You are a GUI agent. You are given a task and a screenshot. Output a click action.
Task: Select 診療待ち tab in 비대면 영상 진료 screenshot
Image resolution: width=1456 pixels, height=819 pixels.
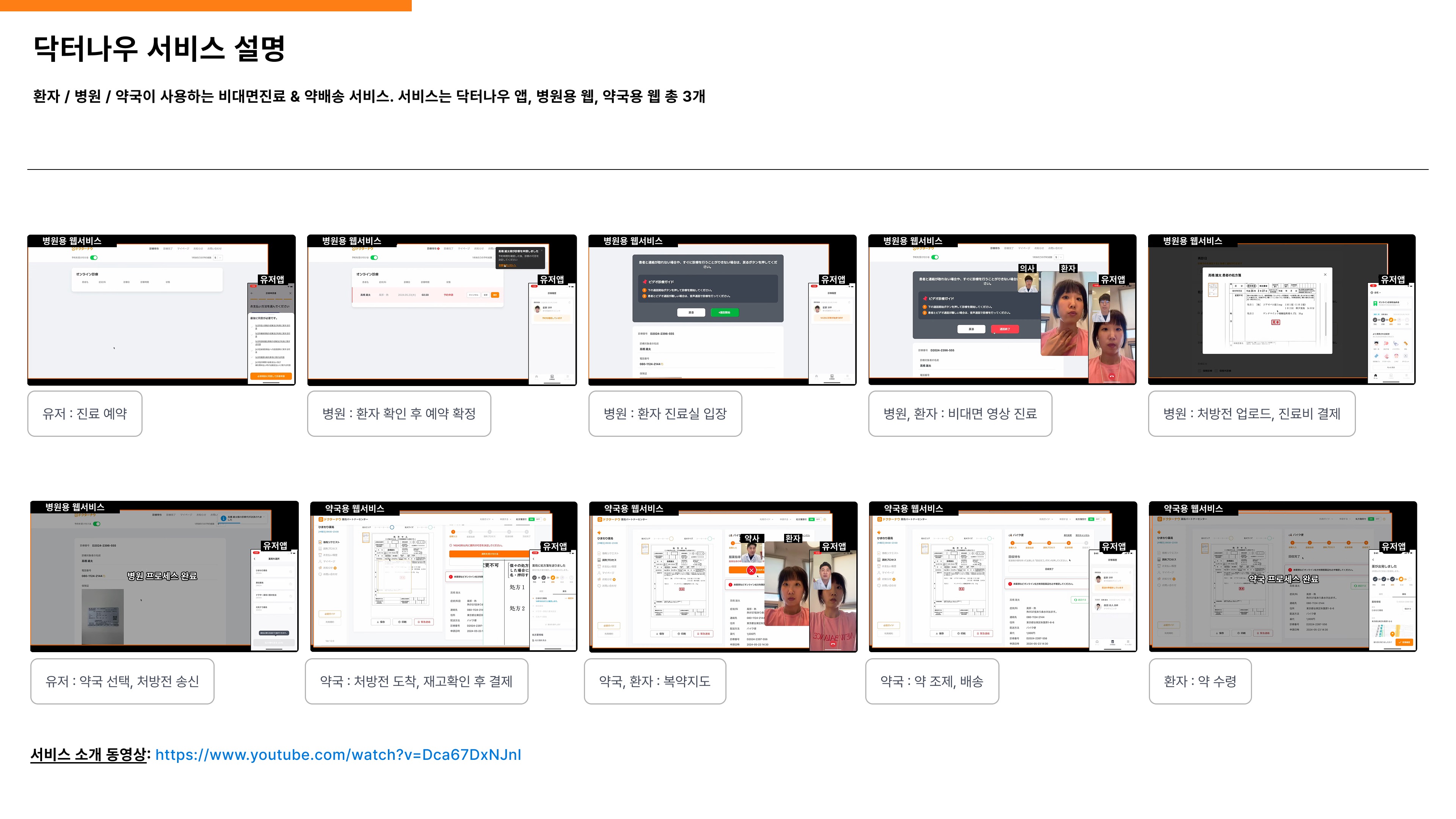pos(995,248)
